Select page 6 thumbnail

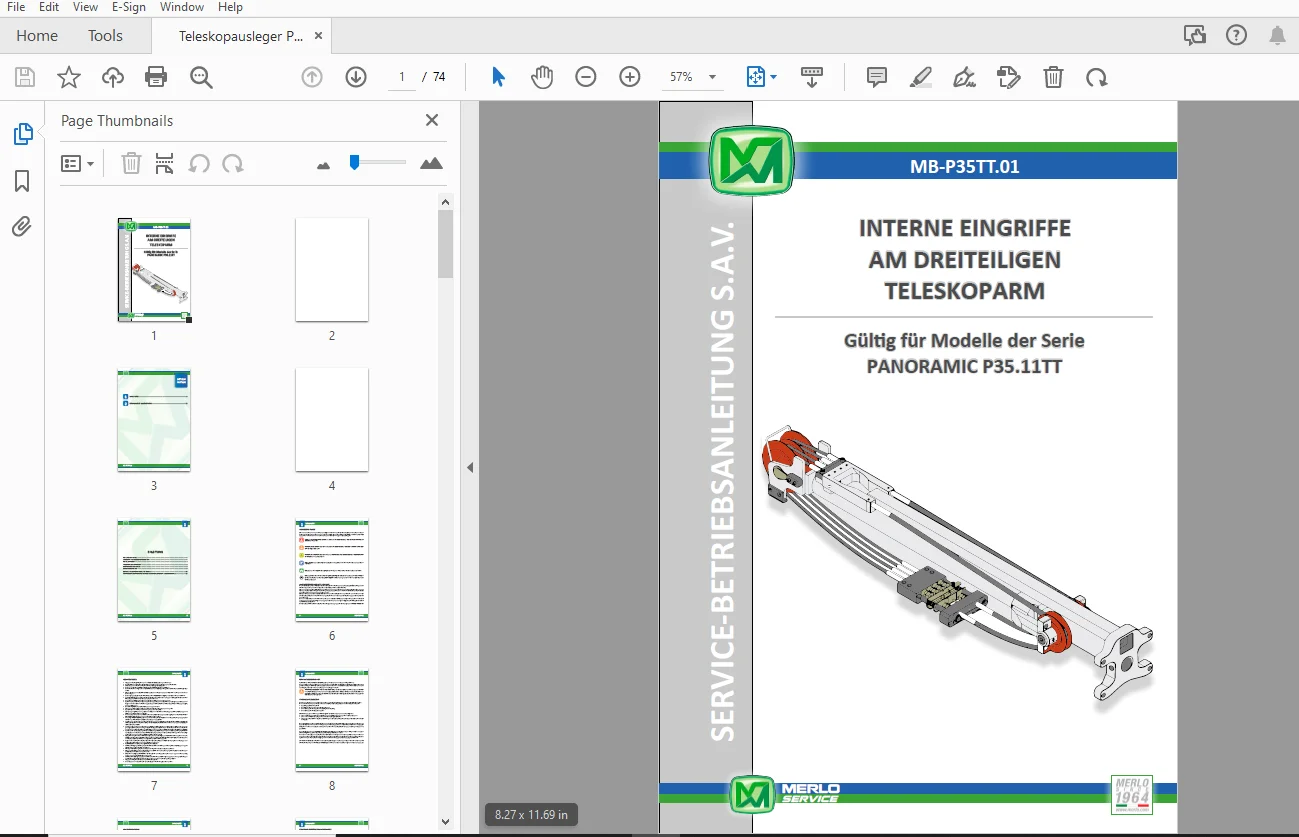point(332,570)
